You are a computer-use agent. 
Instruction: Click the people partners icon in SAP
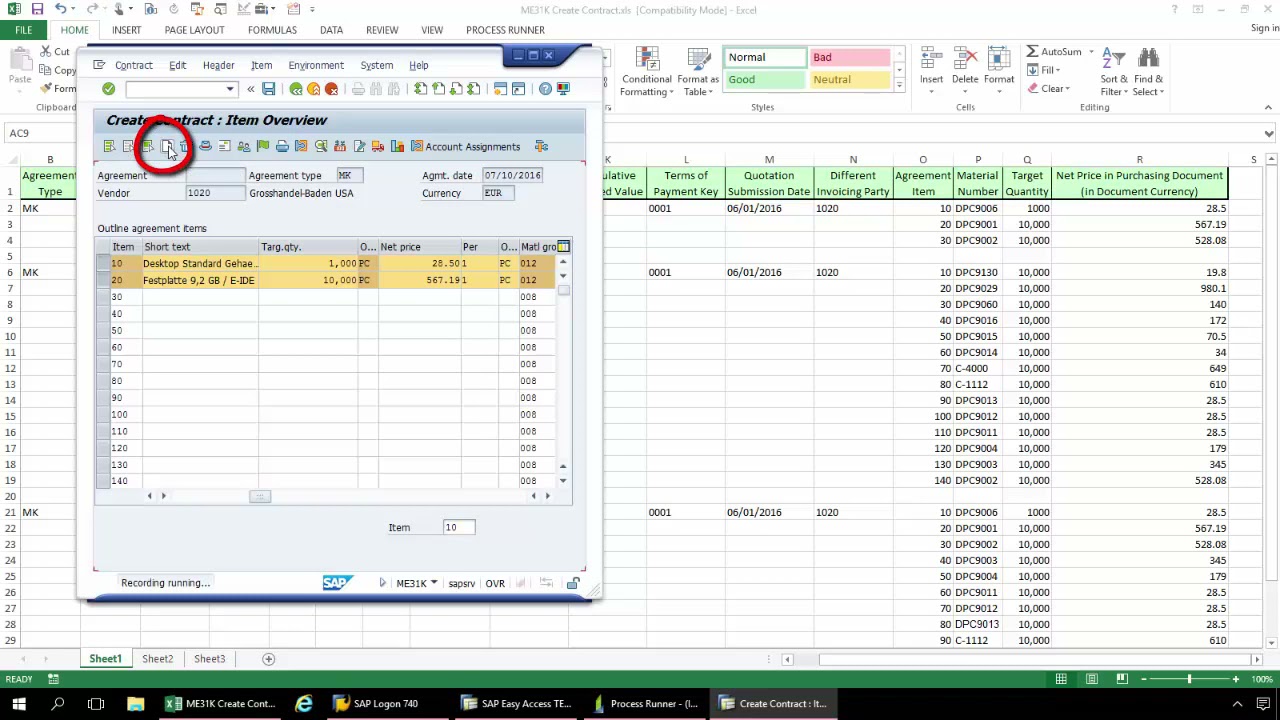[x=244, y=147]
